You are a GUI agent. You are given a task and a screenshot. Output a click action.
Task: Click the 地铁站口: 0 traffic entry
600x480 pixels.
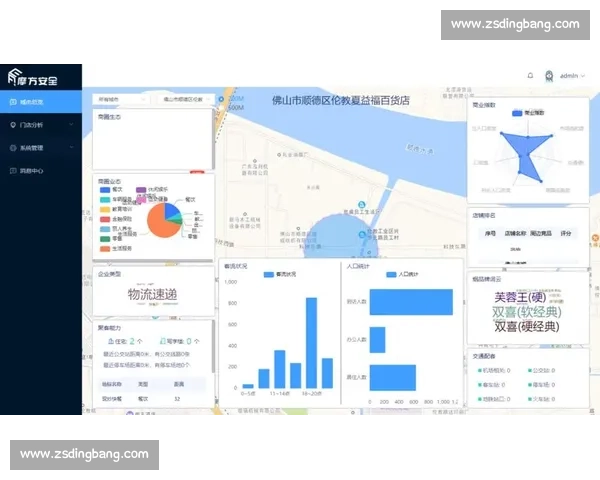494,399
